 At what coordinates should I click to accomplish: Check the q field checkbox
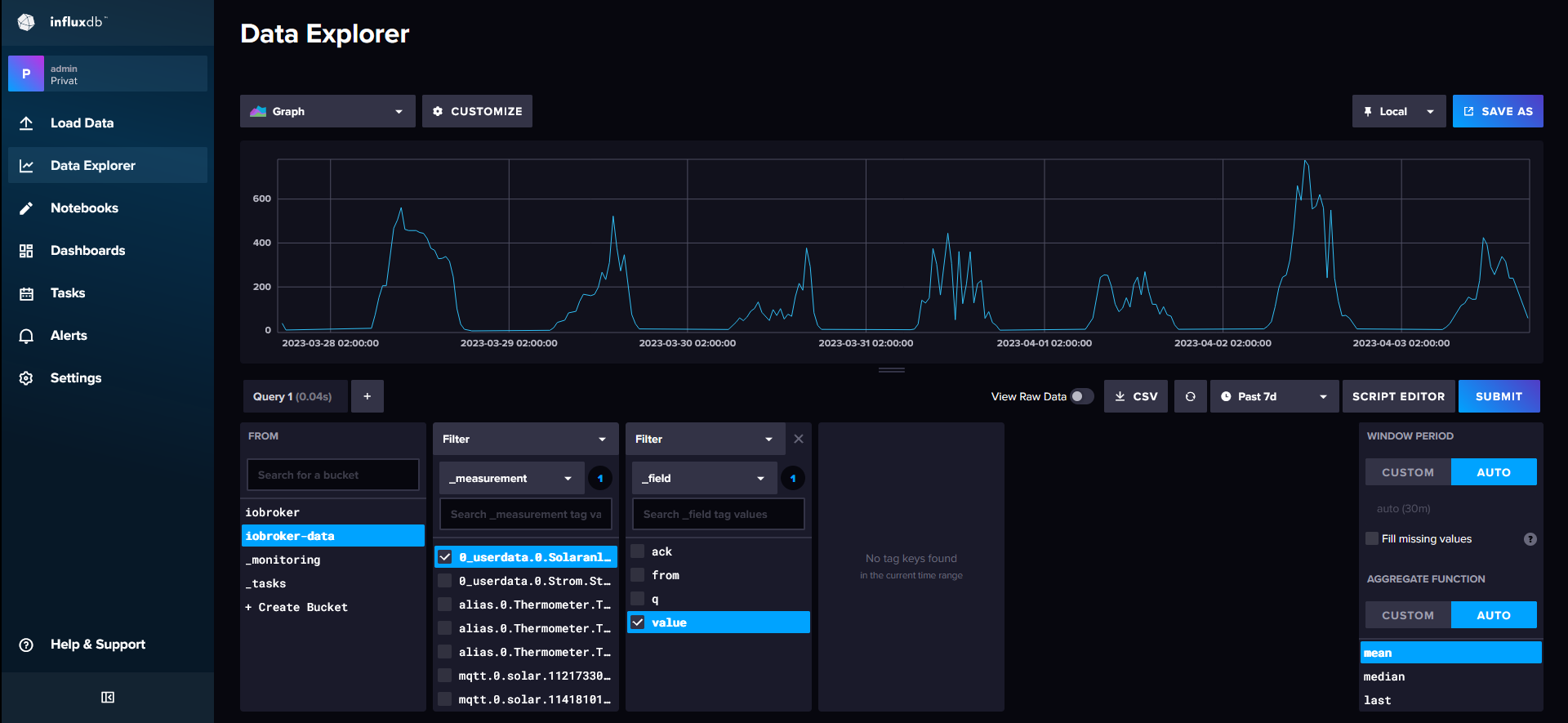638,599
